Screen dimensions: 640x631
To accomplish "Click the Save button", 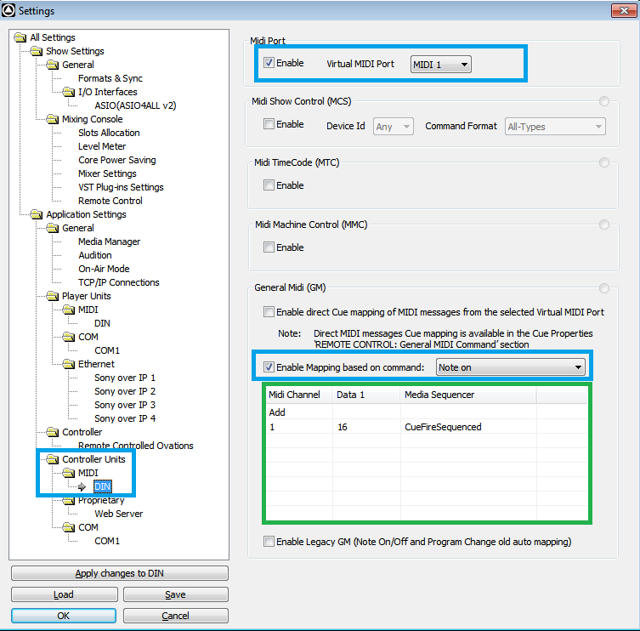I will 176,595.
